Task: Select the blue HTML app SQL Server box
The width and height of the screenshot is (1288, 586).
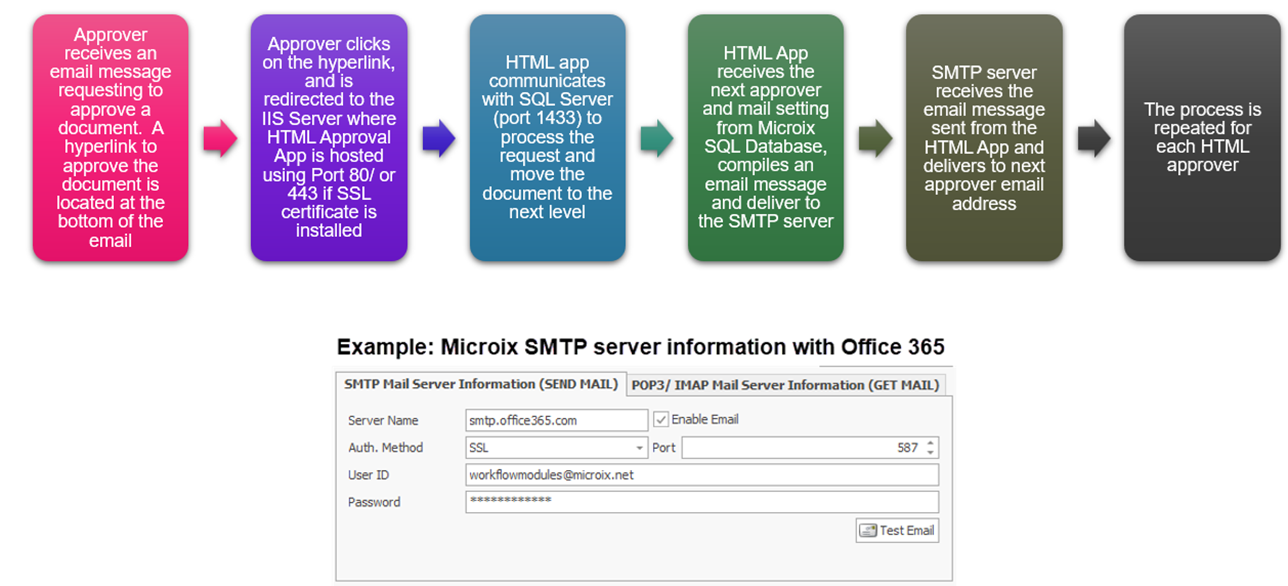Action: pyautogui.click(x=547, y=138)
